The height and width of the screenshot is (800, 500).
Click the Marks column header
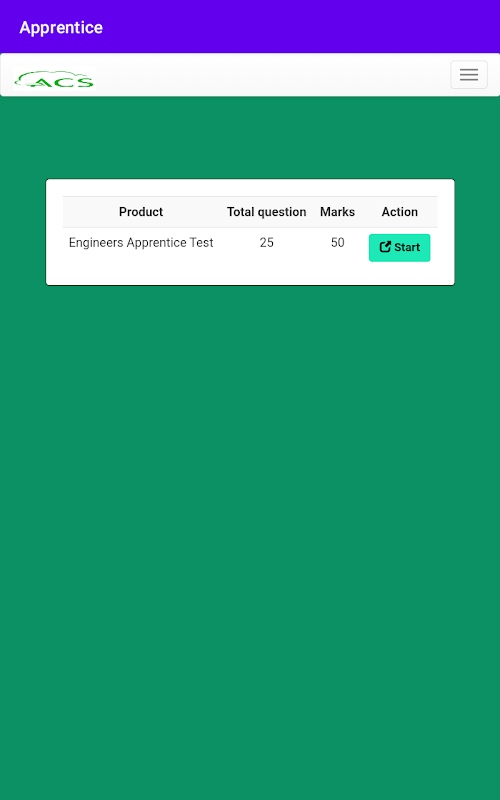pos(337,212)
